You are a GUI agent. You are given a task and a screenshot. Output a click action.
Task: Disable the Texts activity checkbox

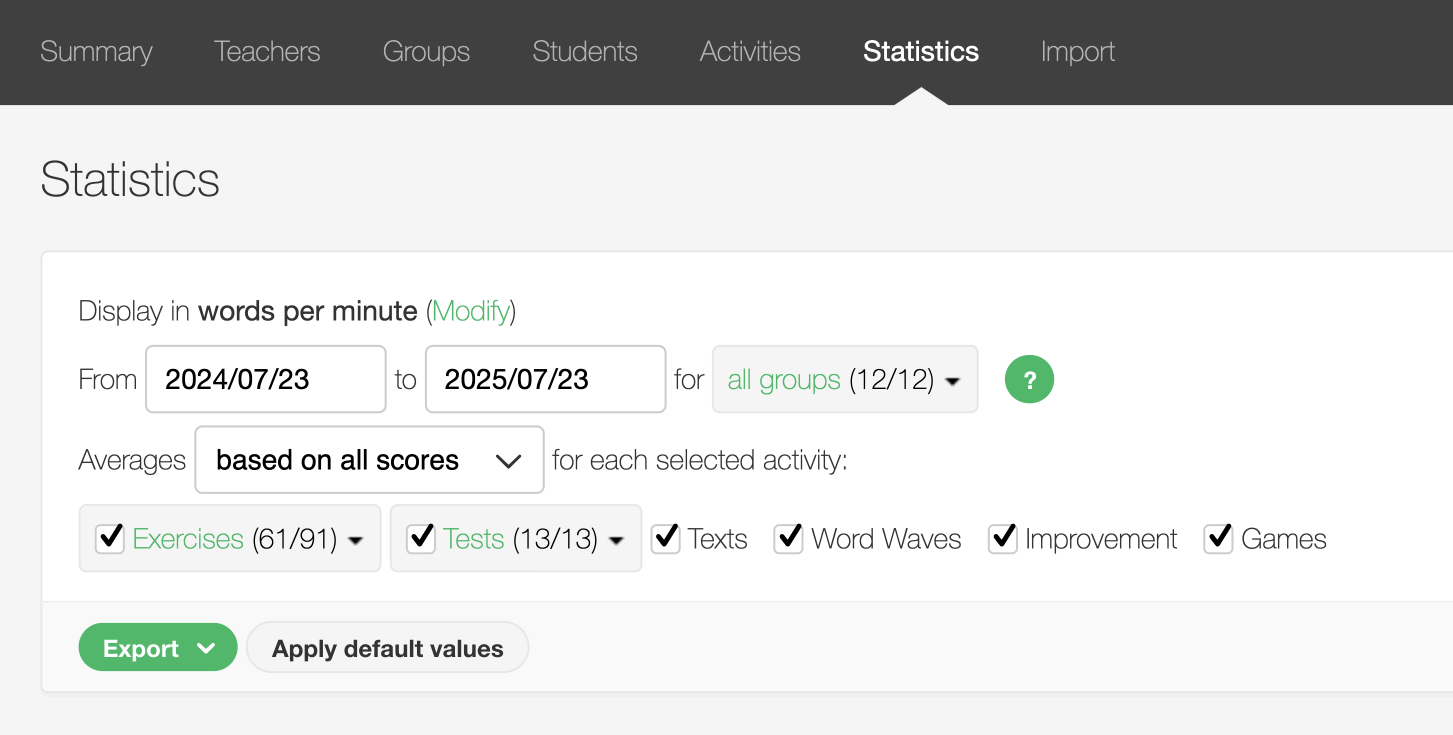[x=666, y=538]
